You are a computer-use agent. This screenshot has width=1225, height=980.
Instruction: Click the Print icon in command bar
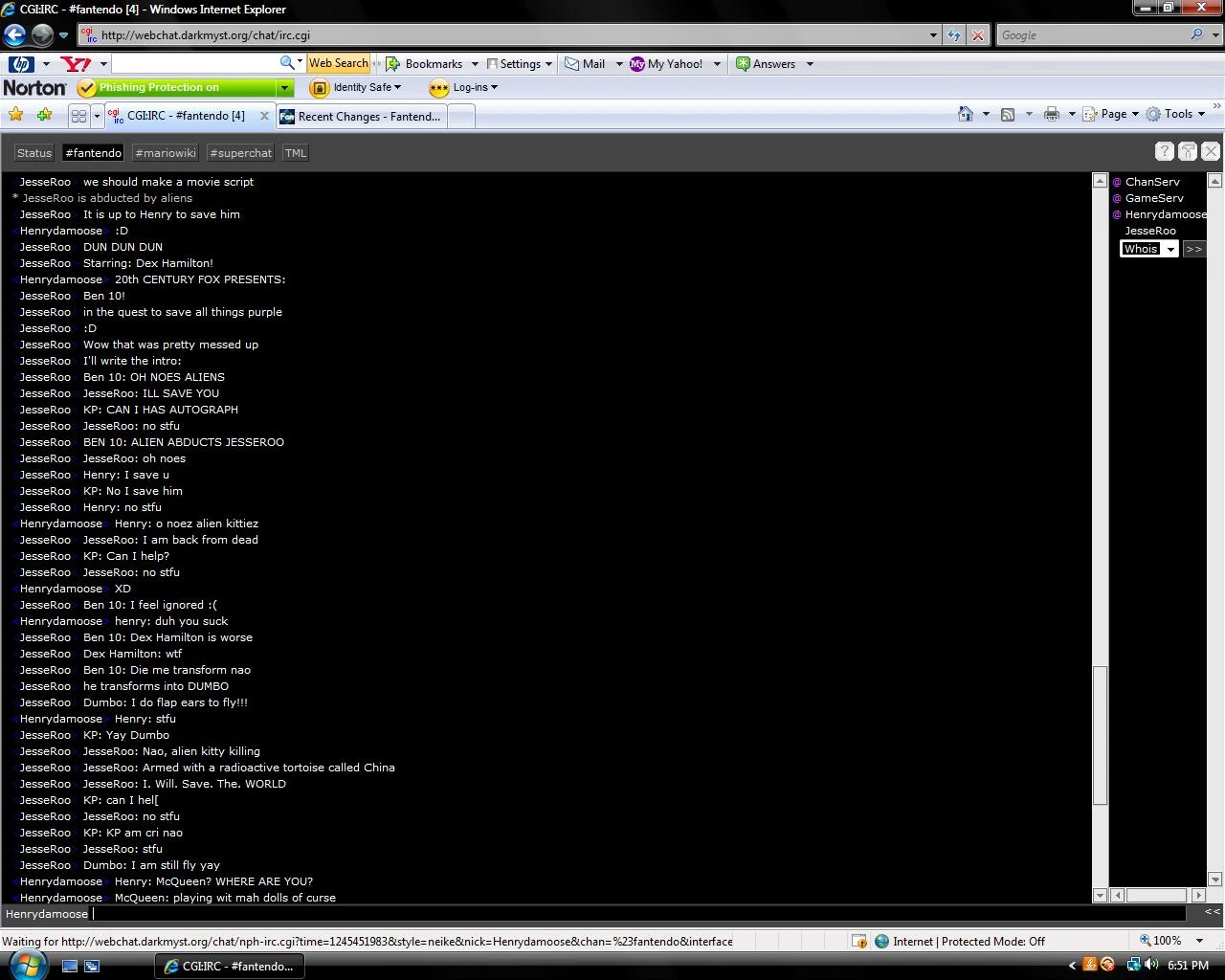click(1052, 114)
